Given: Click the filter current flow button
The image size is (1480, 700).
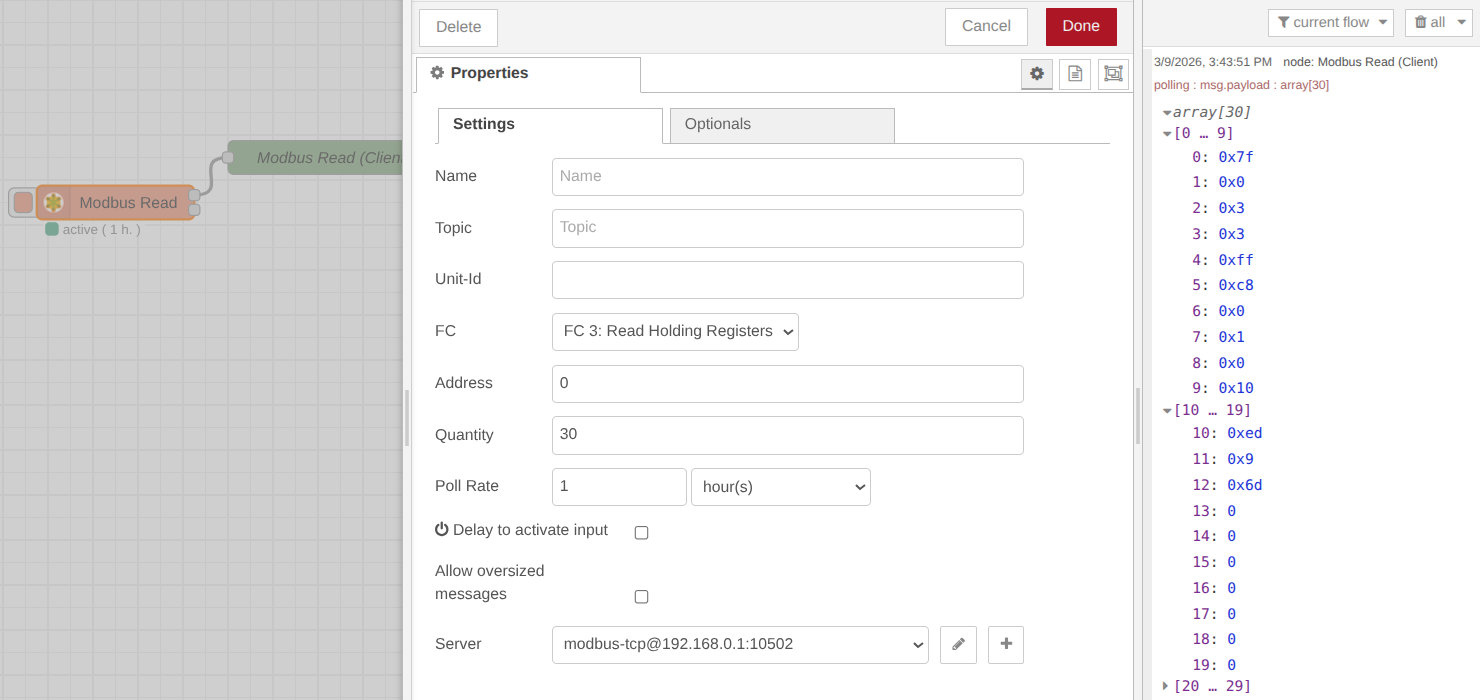Looking at the screenshot, I should (x=1330, y=23).
